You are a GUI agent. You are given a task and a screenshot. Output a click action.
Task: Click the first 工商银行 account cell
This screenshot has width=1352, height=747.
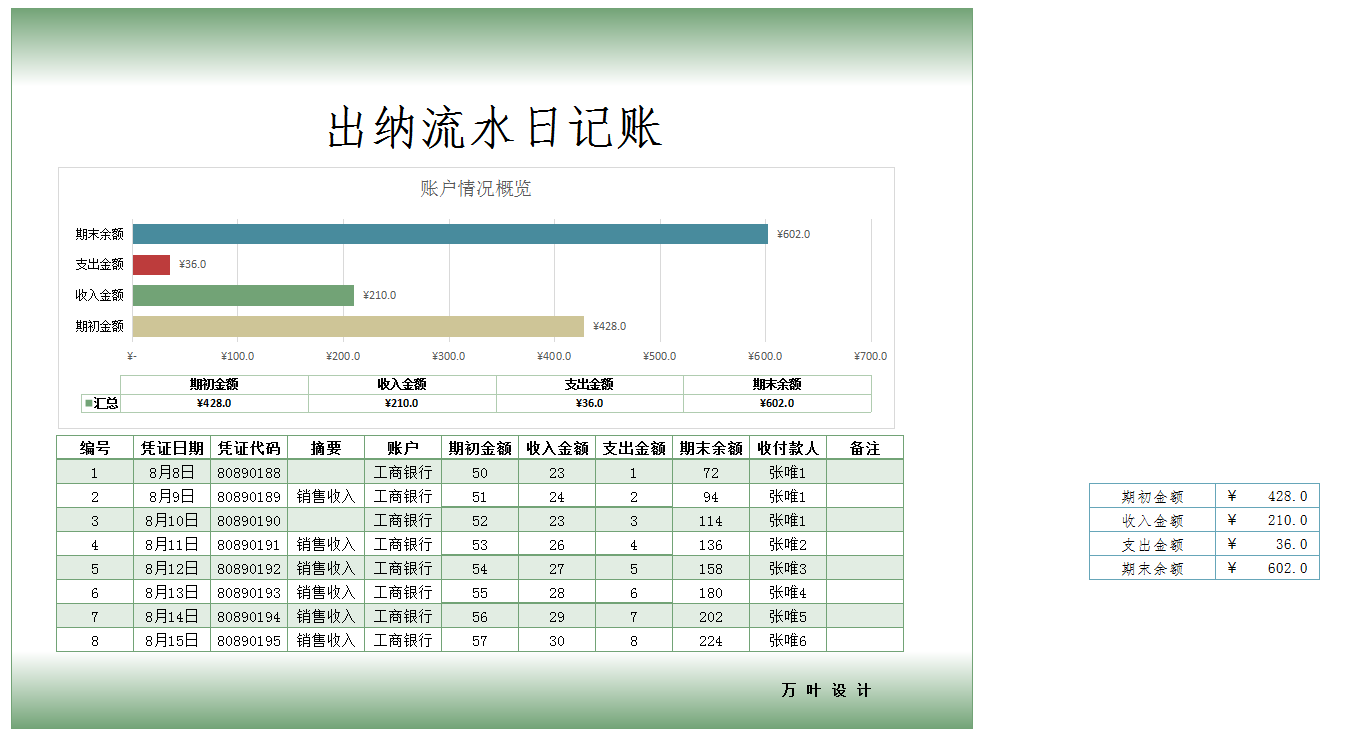pyautogui.click(x=402, y=471)
